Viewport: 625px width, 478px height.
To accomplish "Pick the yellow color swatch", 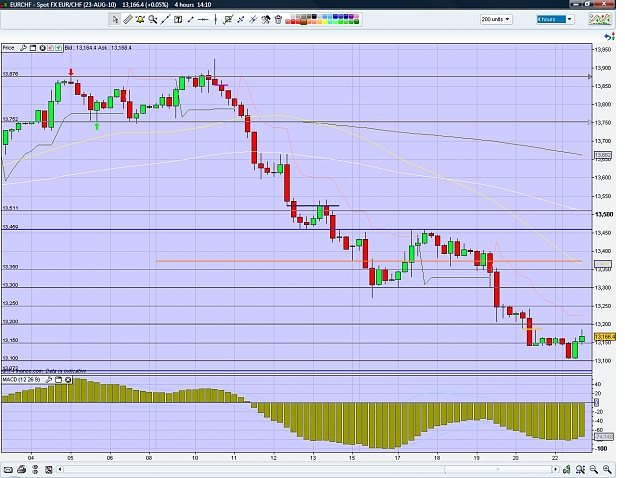I will [325, 22].
